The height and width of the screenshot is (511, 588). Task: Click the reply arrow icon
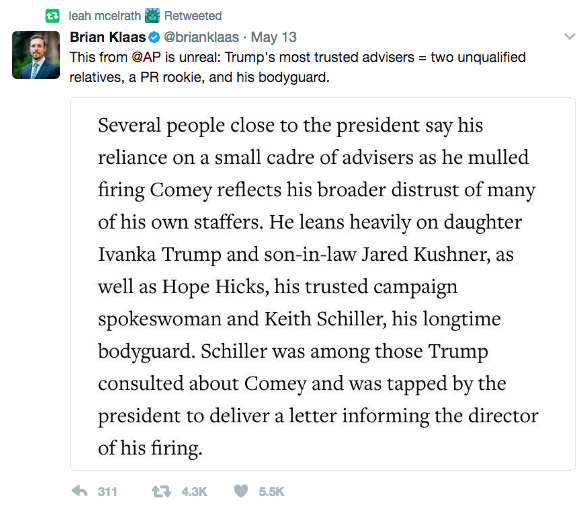coord(80,491)
